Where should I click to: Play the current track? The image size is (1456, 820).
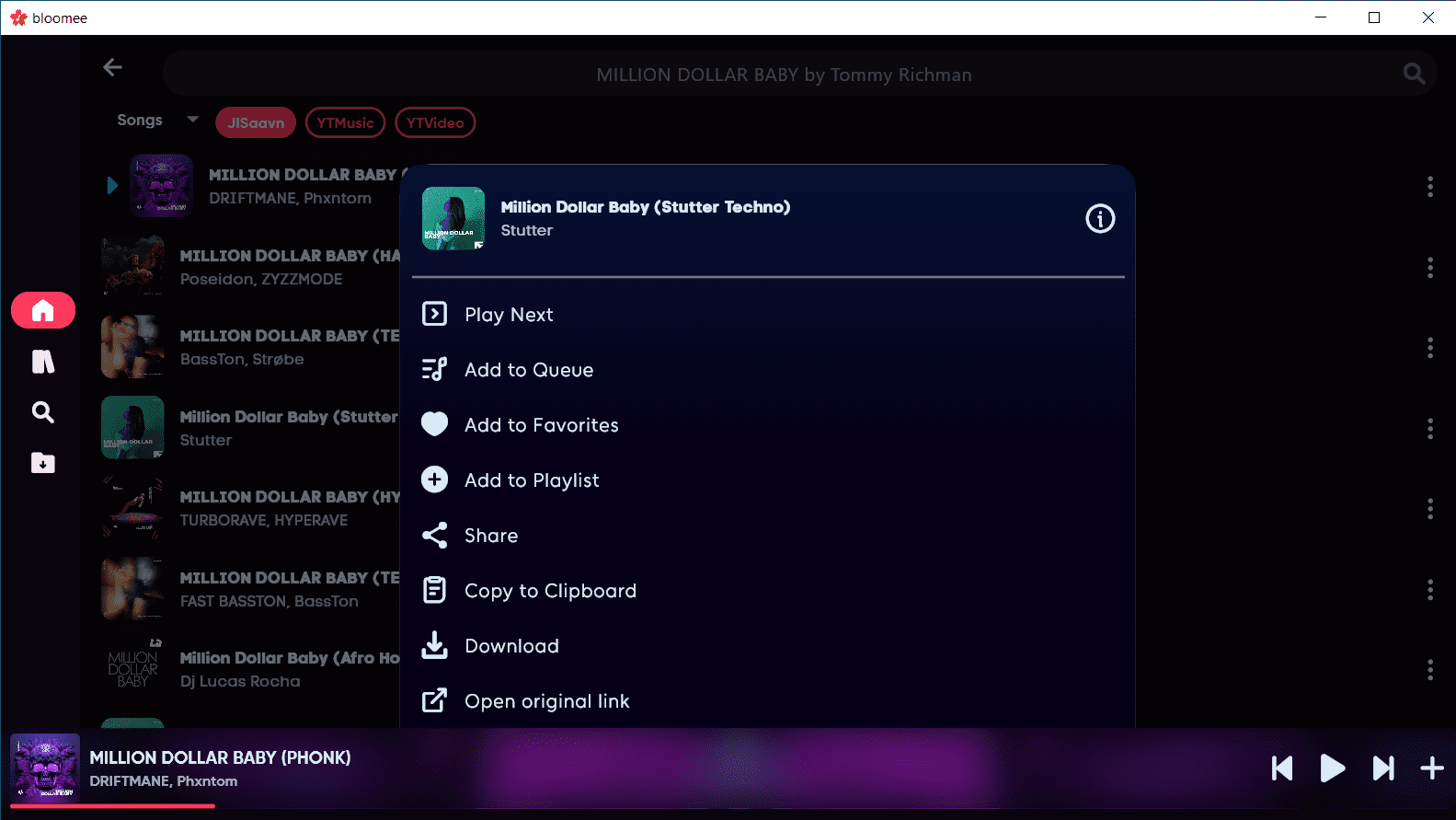click(1333, 768)
